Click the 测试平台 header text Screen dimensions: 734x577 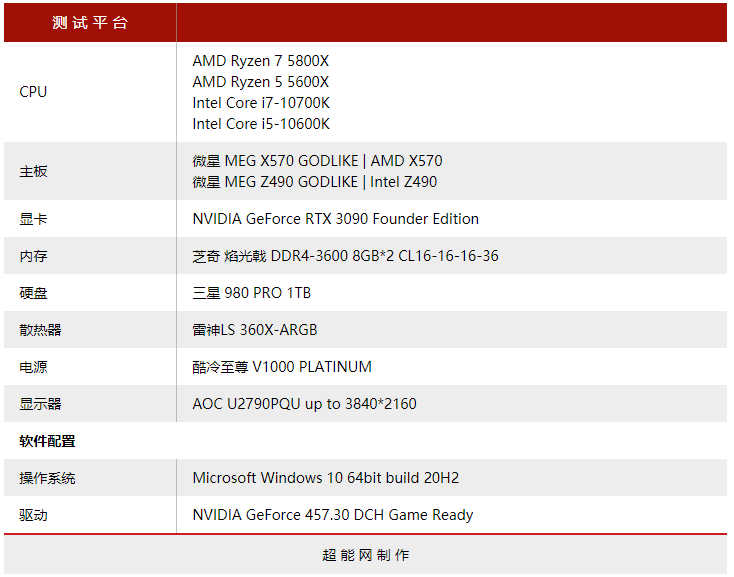pyautogui.click(x=89, y=22)
